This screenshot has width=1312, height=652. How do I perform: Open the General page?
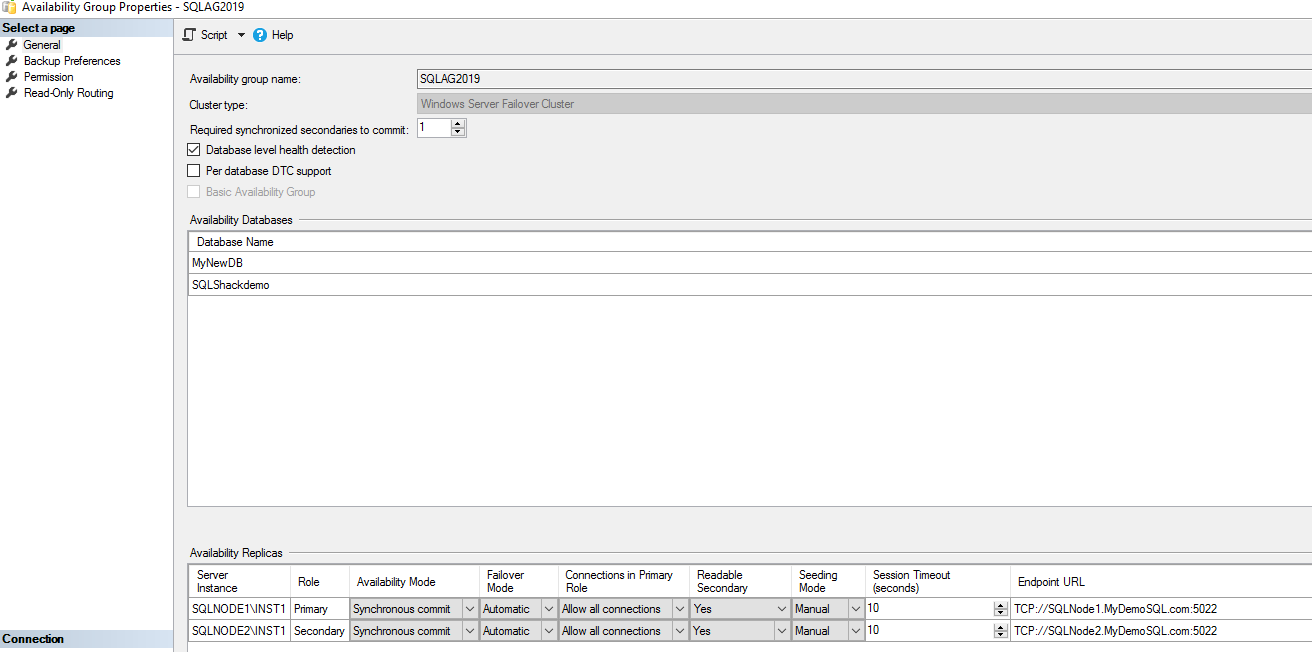[42, 45]
